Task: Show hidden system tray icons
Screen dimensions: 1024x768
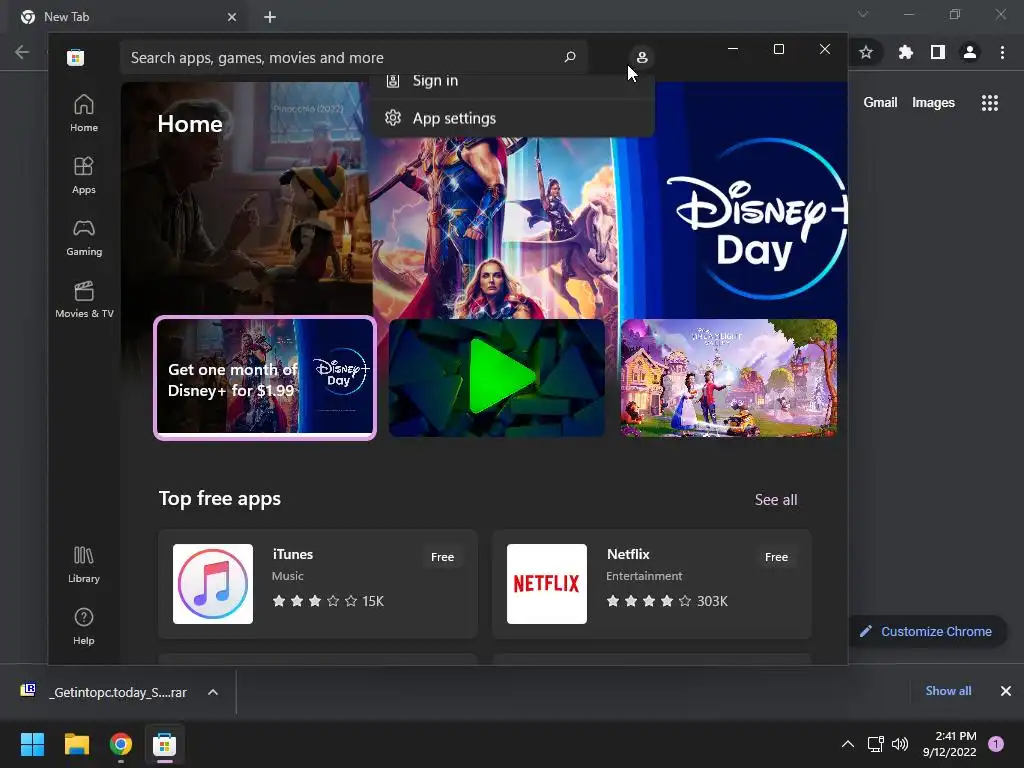Action: (848, 744)
